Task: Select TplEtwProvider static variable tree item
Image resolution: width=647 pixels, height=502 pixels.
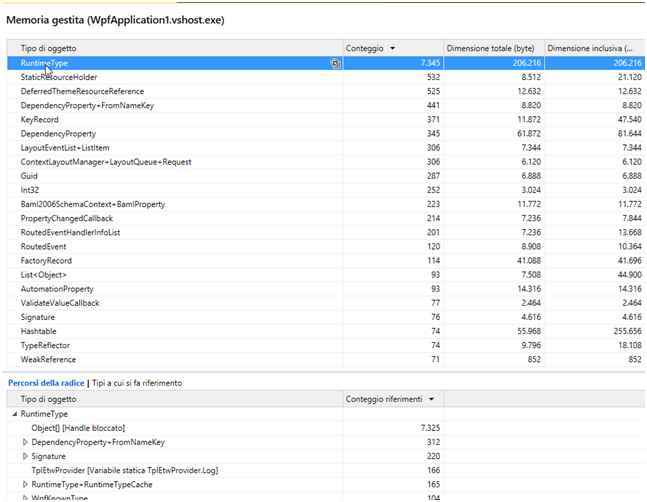Action: pos(125,470)
